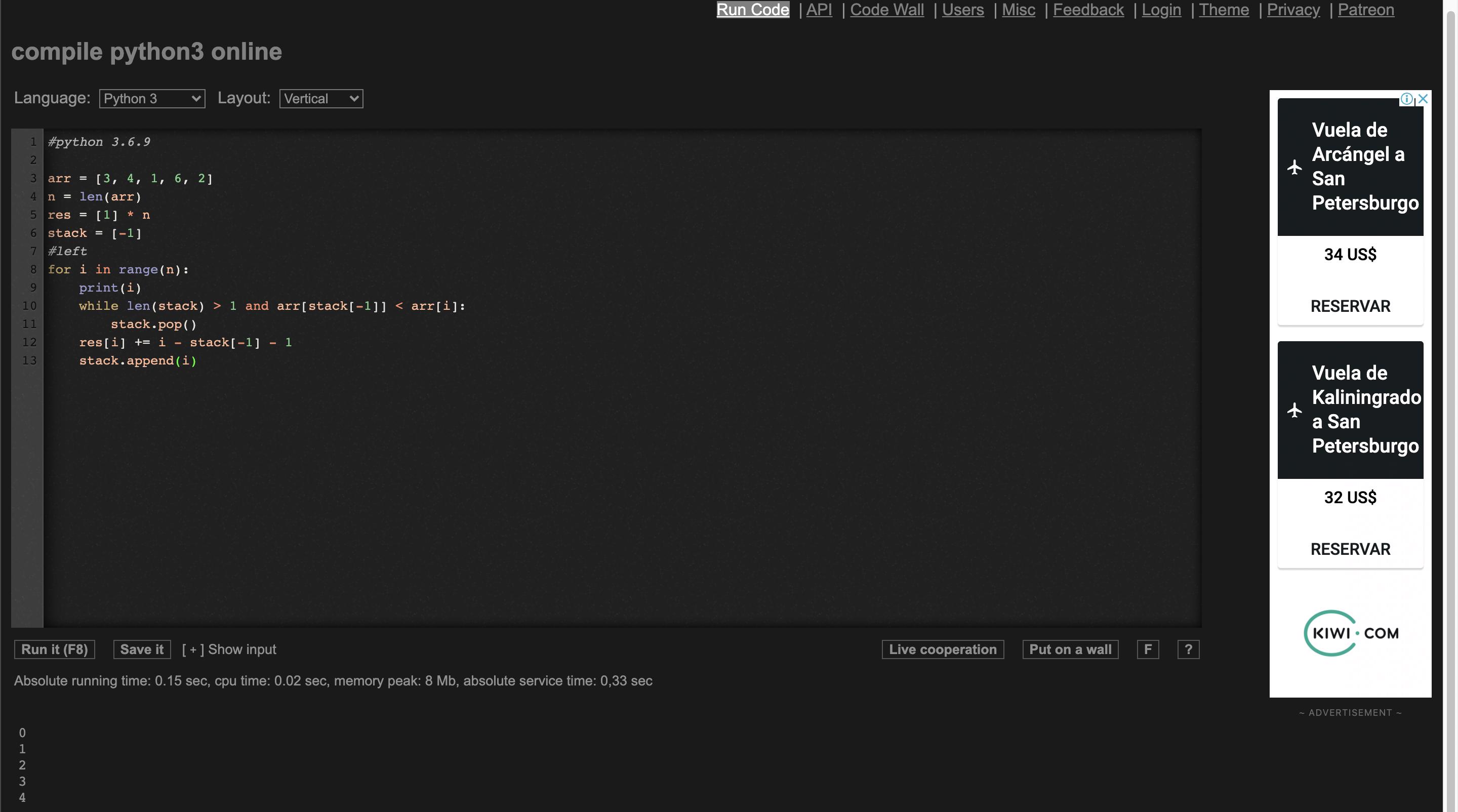The height and width of the screenshot is (812, 1458).
Task: Close the advertisement with X icon
Action: 1423,99
